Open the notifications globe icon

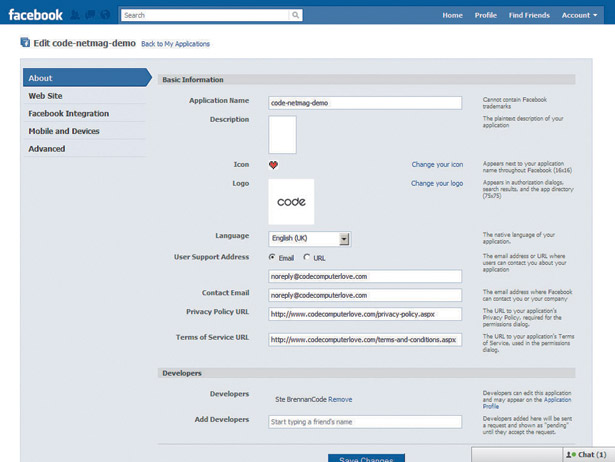[x=105, y=15]
